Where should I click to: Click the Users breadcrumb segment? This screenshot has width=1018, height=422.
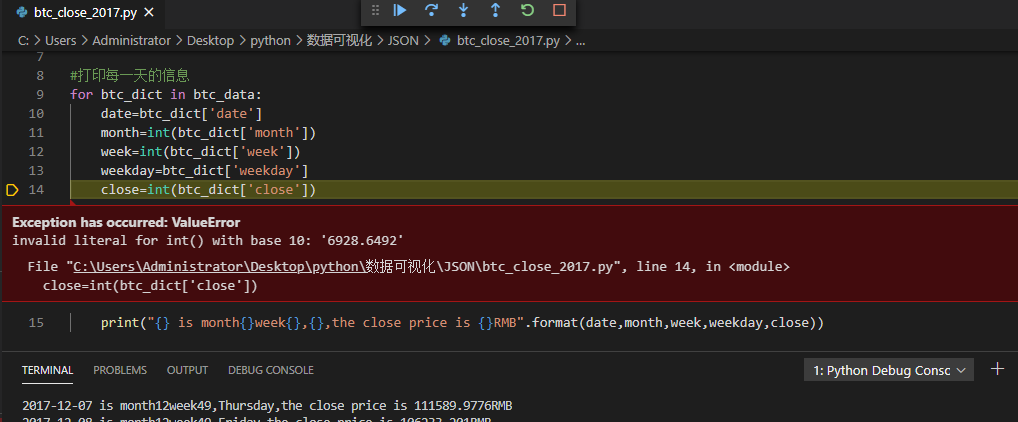[x=60, y=40]
